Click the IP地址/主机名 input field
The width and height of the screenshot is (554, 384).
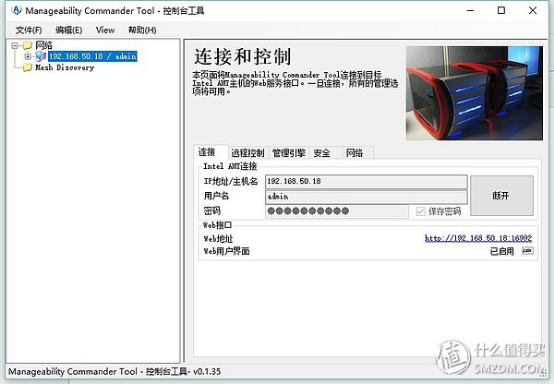pyautogui.click(x=366, y=182)
